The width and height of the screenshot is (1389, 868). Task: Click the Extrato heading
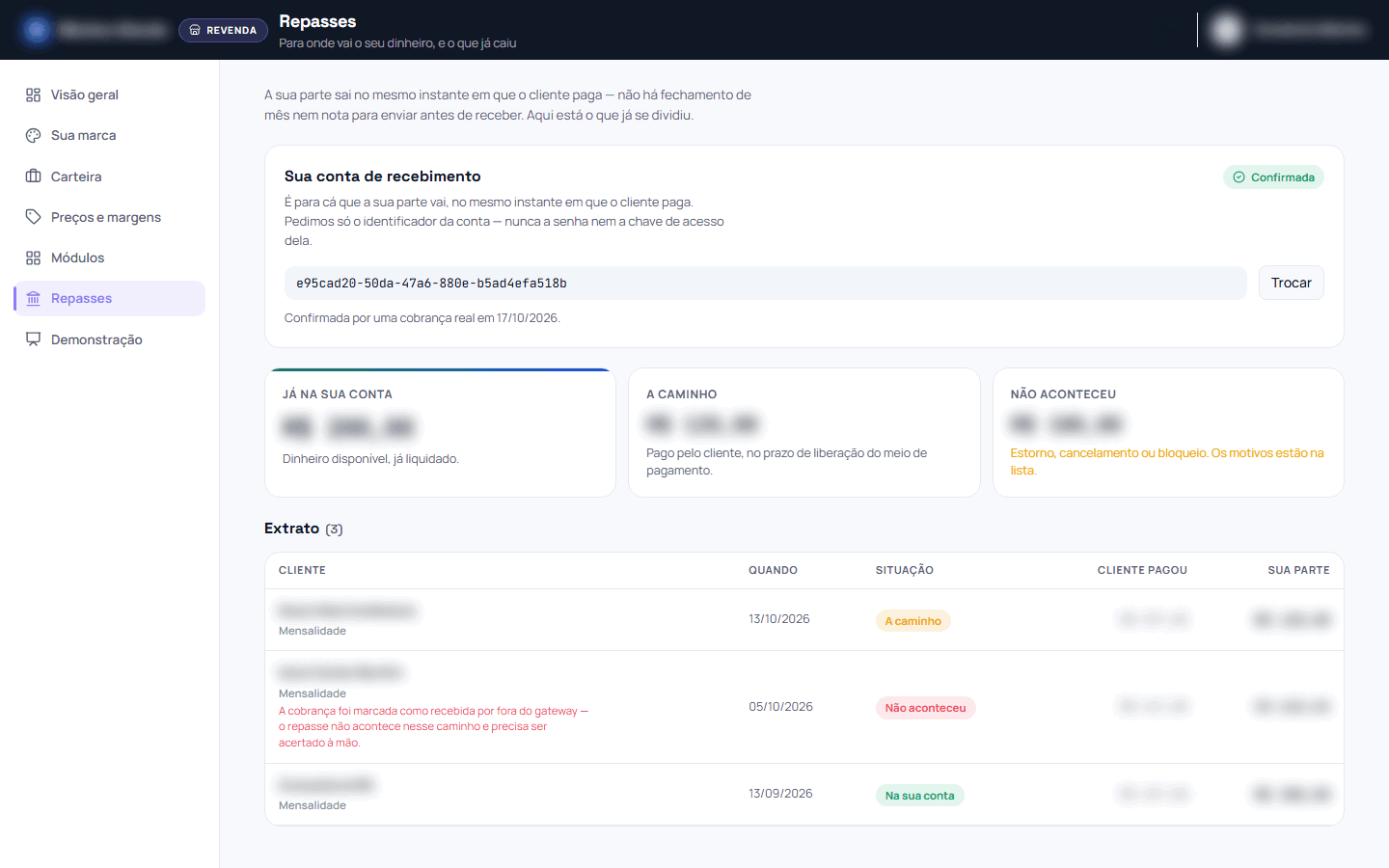pos(291,529)
